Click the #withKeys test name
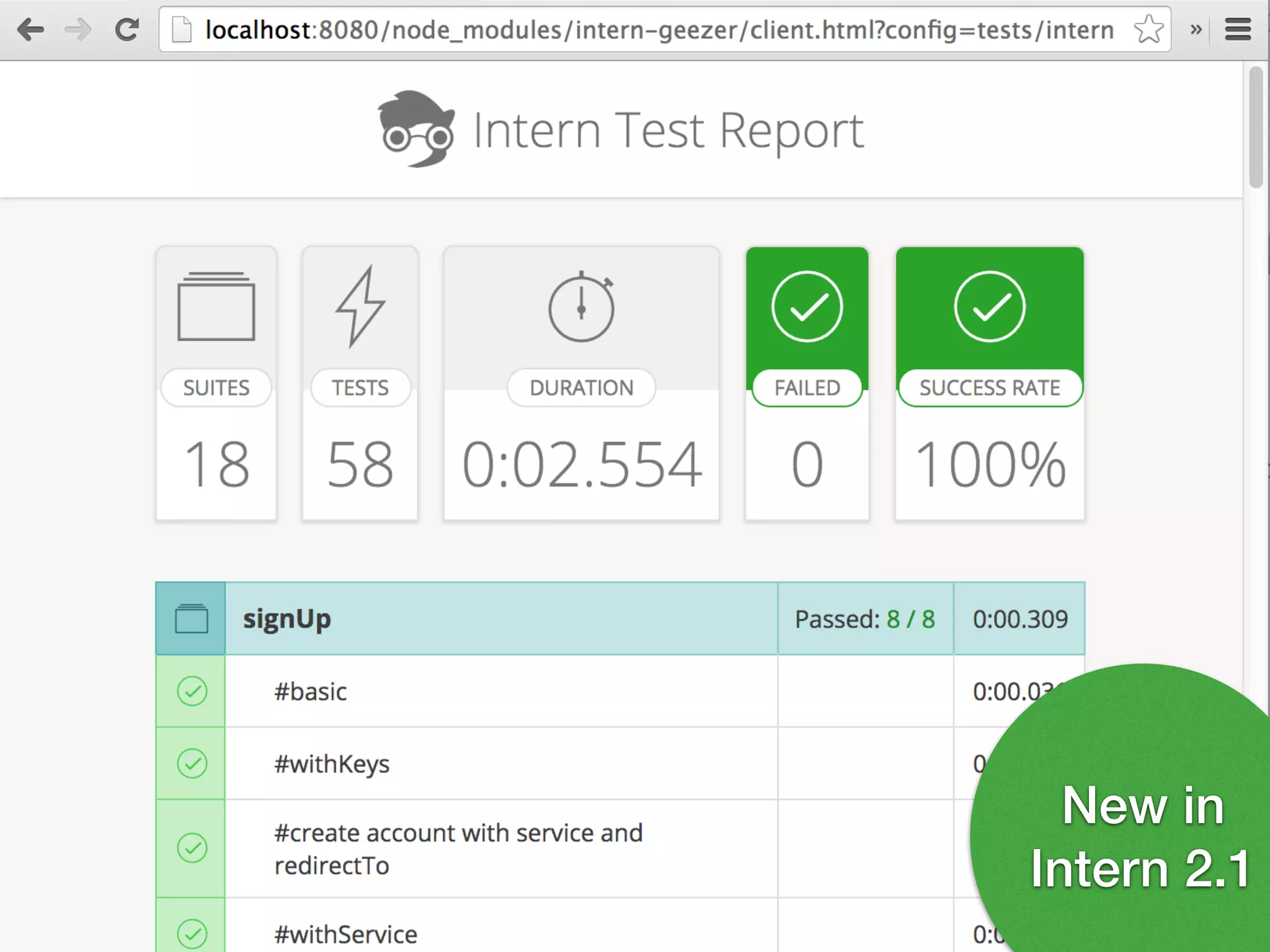Screen dimensions: 1270x952 pos(332,764)
